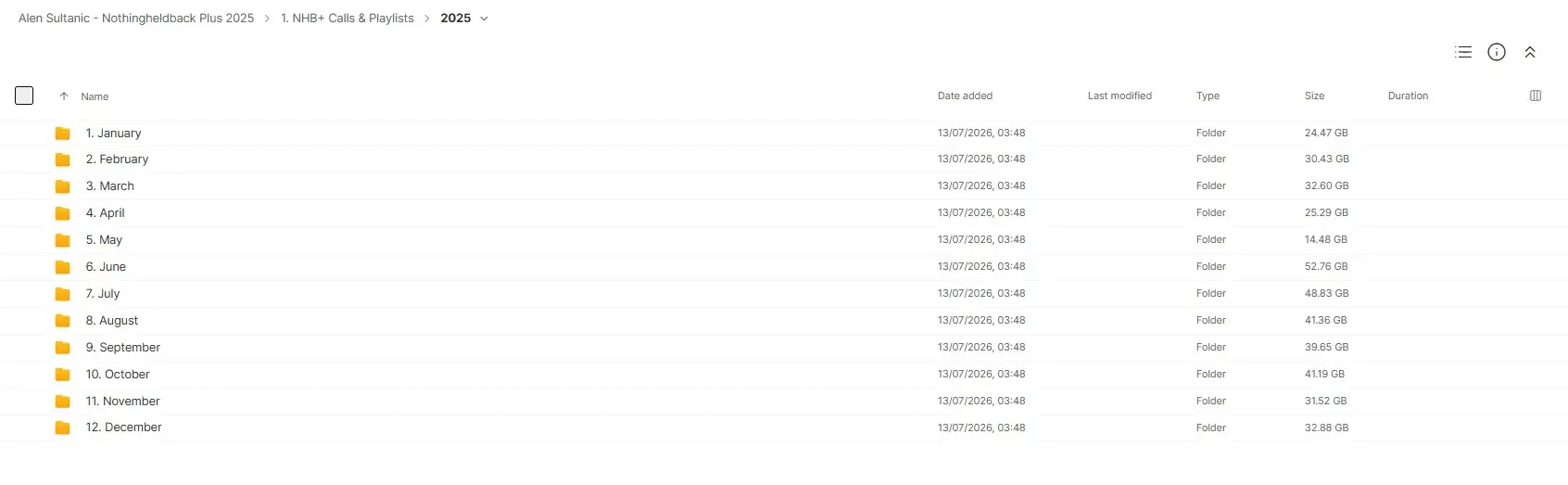
Task: Expand the 2025 breadcrumb dropdown chevron
Action: (484, 19)
